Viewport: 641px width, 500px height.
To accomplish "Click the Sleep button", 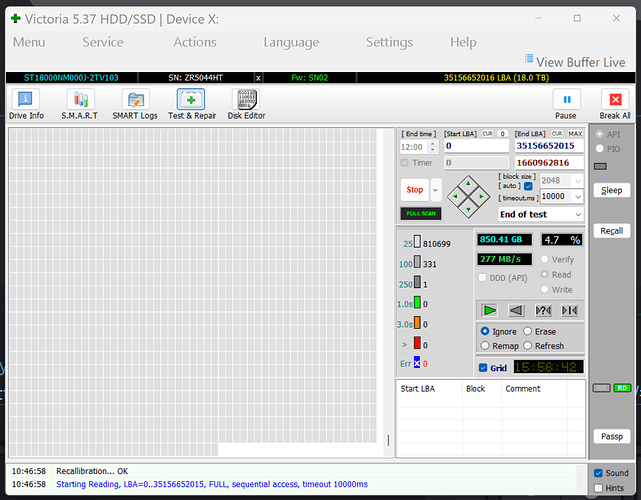I will click(612, 191).
